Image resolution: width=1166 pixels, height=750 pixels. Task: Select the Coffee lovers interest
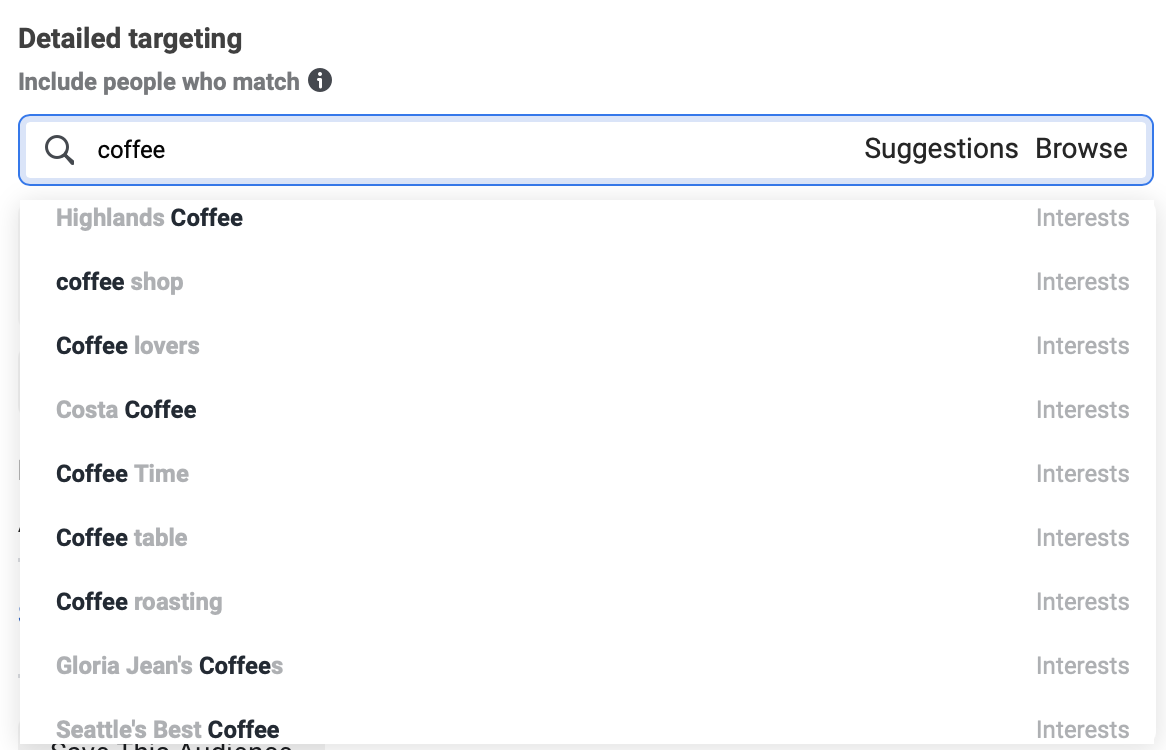pos(128,346)
